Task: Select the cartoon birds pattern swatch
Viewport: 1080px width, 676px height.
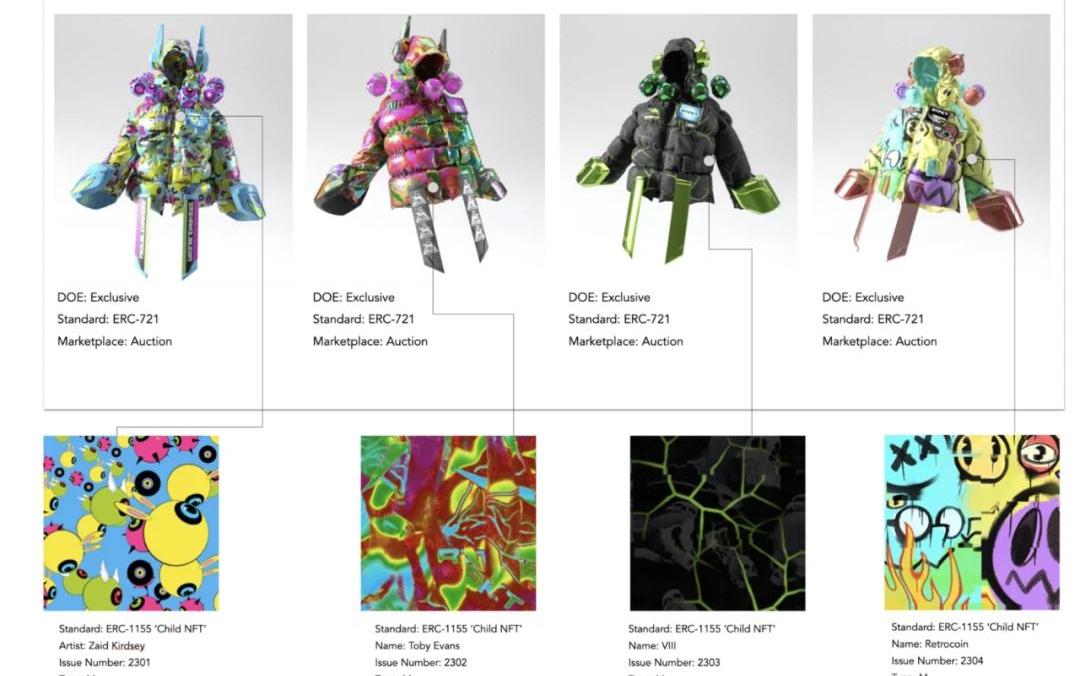Action: click(x=131, y=523)
